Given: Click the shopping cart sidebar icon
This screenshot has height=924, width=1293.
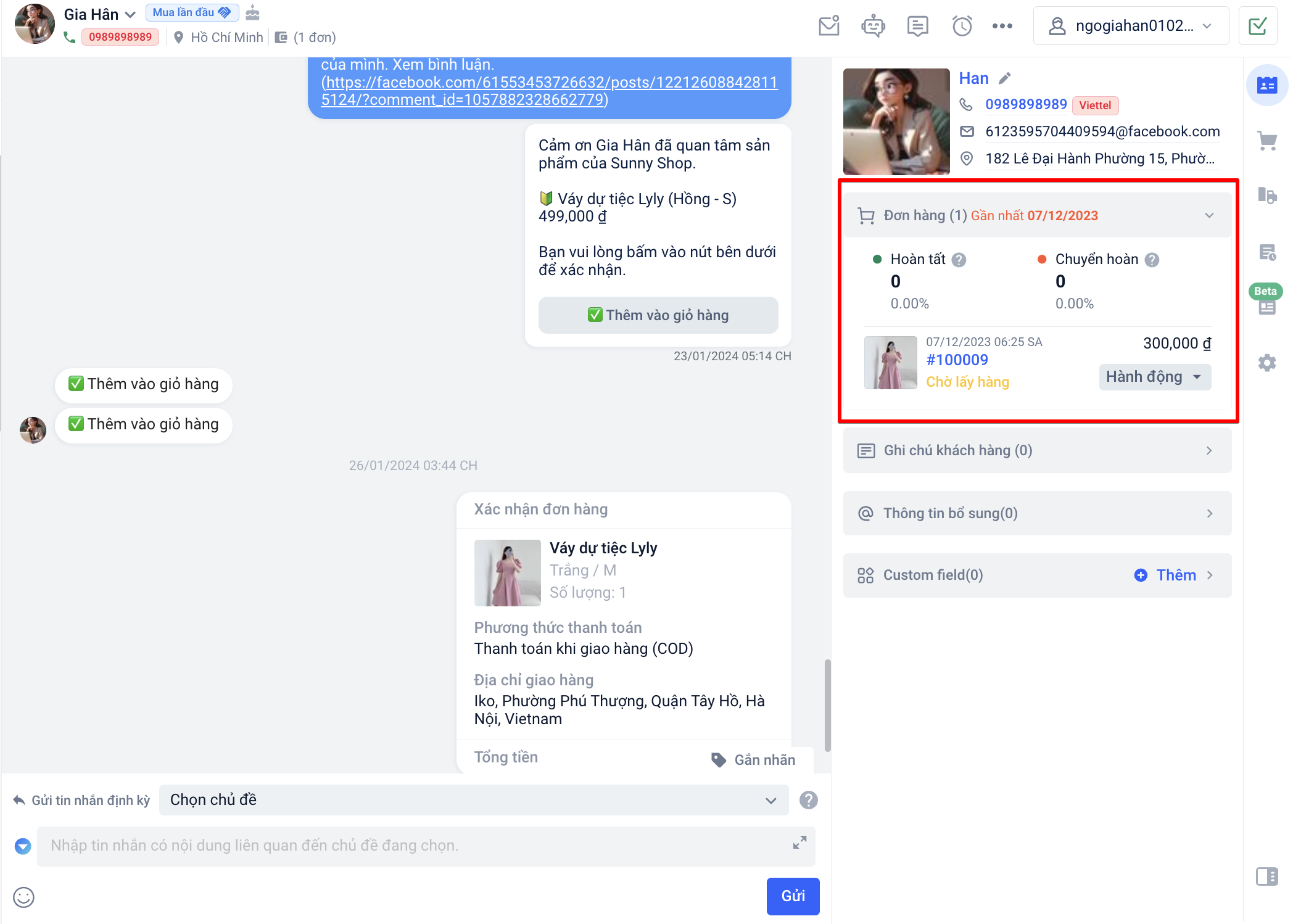Looking at the screenshot, I should point(1266,141).
